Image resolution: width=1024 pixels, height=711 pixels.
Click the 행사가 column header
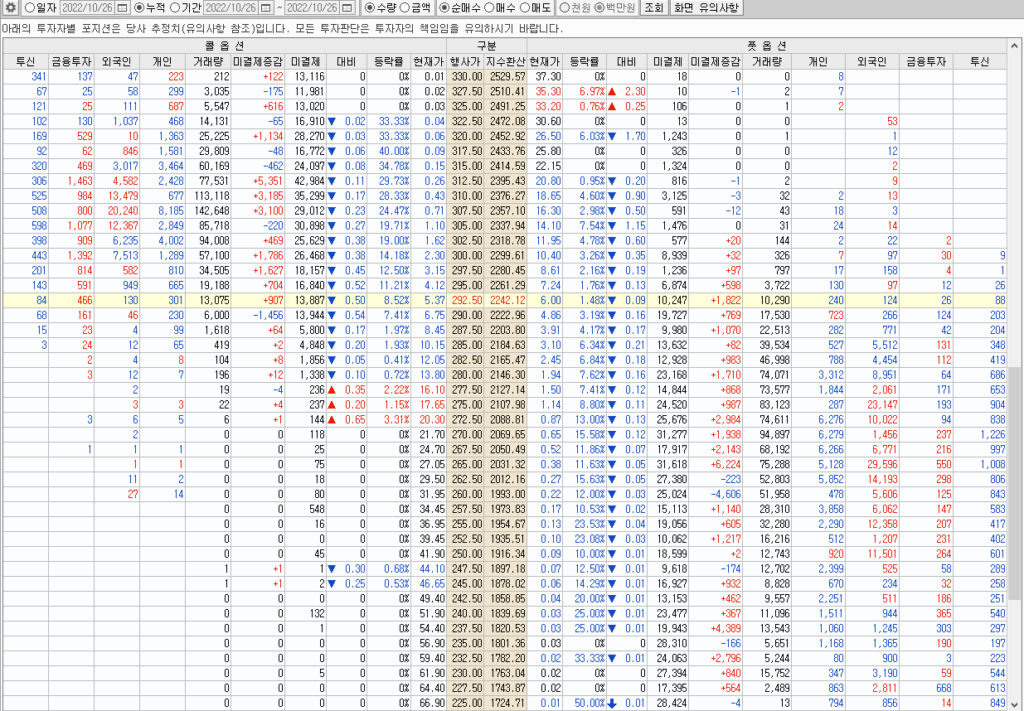[x=465, y=61]
